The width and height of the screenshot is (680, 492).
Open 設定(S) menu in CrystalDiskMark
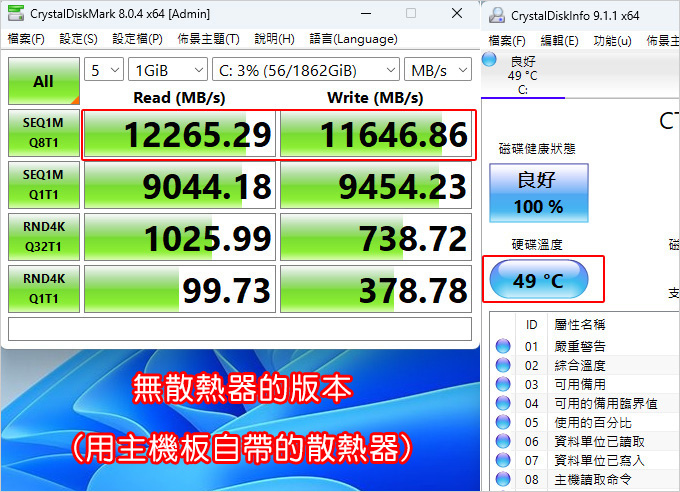(x=78, y=39)
